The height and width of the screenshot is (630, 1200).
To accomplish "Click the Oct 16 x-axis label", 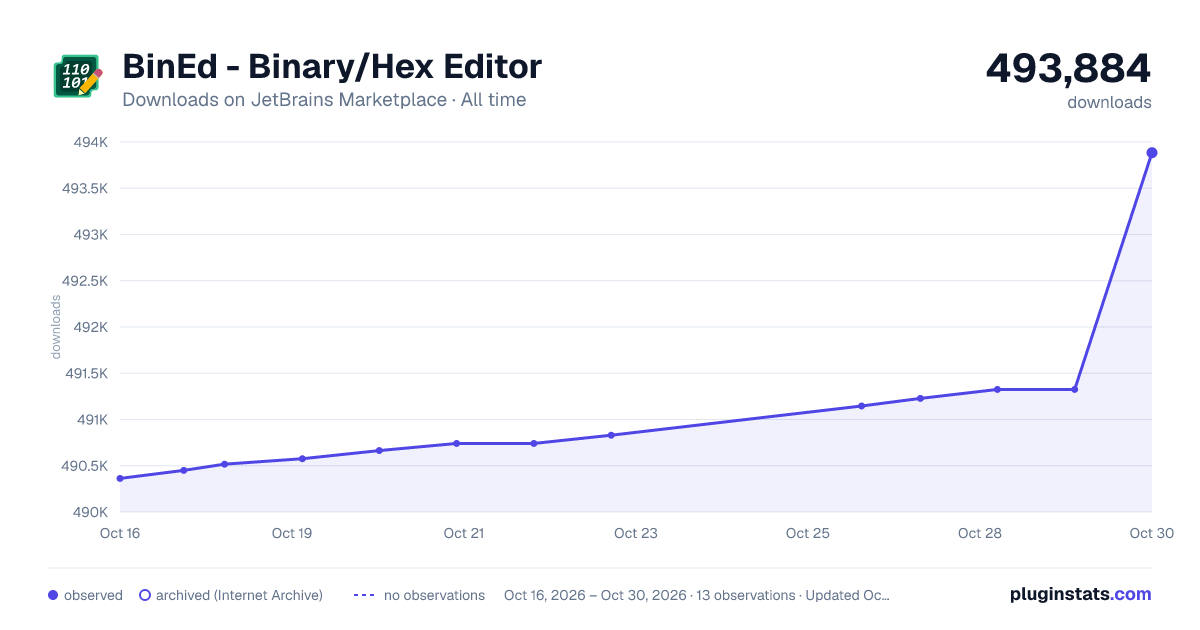I will coord(120,533).
